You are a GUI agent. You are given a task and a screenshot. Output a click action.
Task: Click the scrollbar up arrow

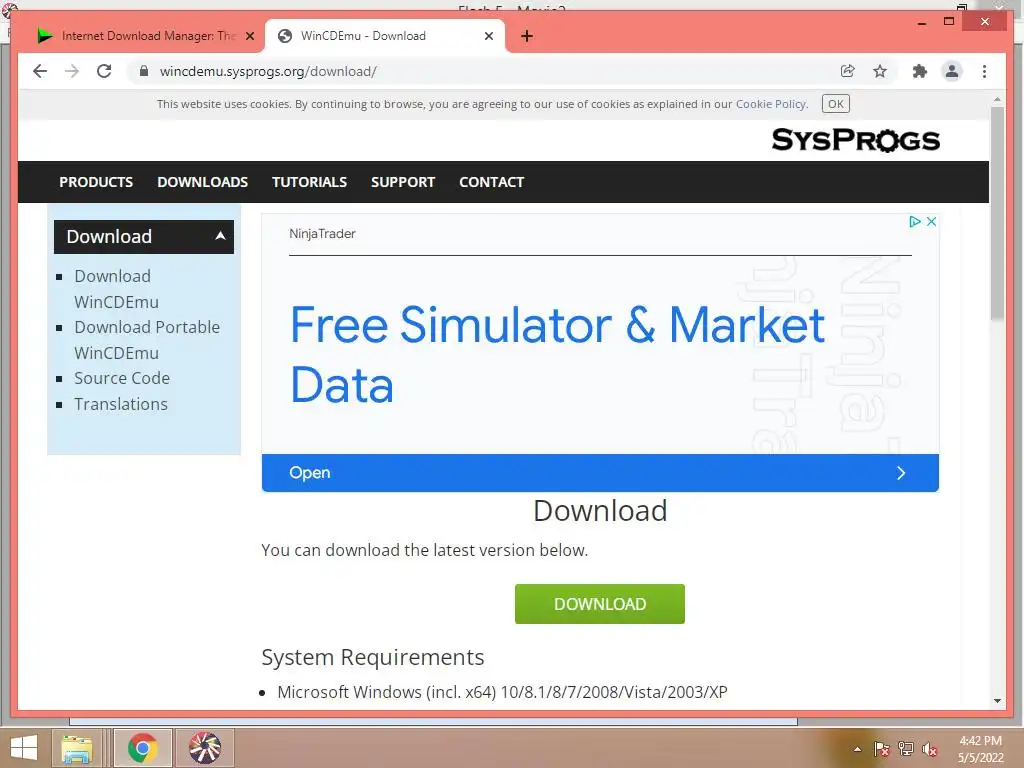[x=997, y=100]
